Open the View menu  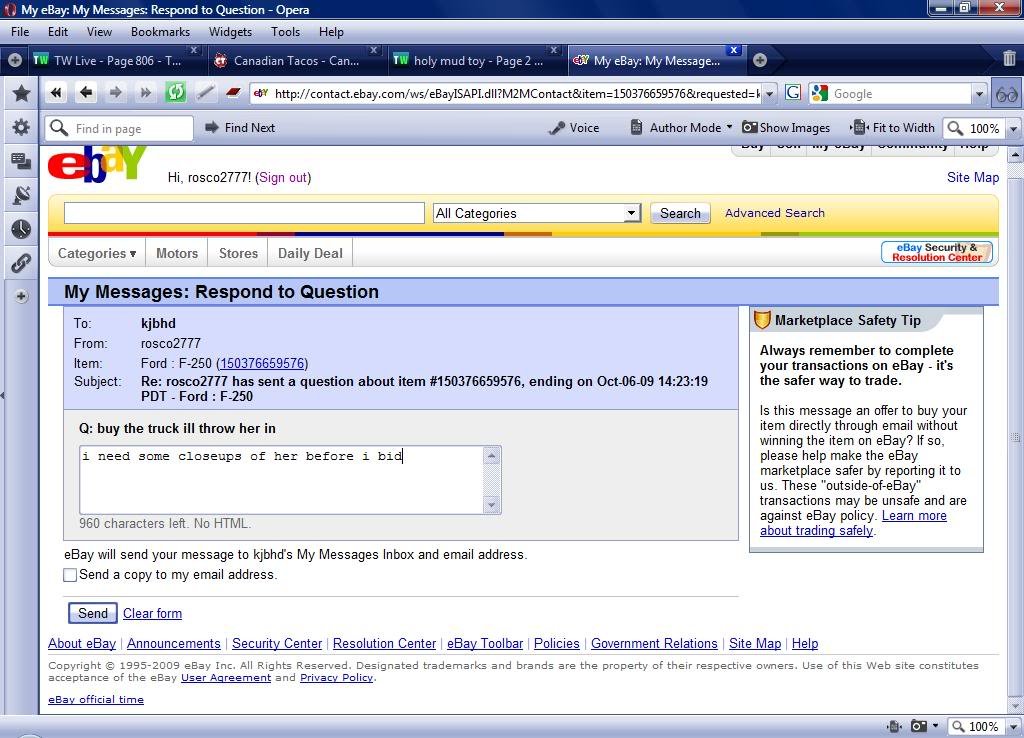click(x=99, y=32)
